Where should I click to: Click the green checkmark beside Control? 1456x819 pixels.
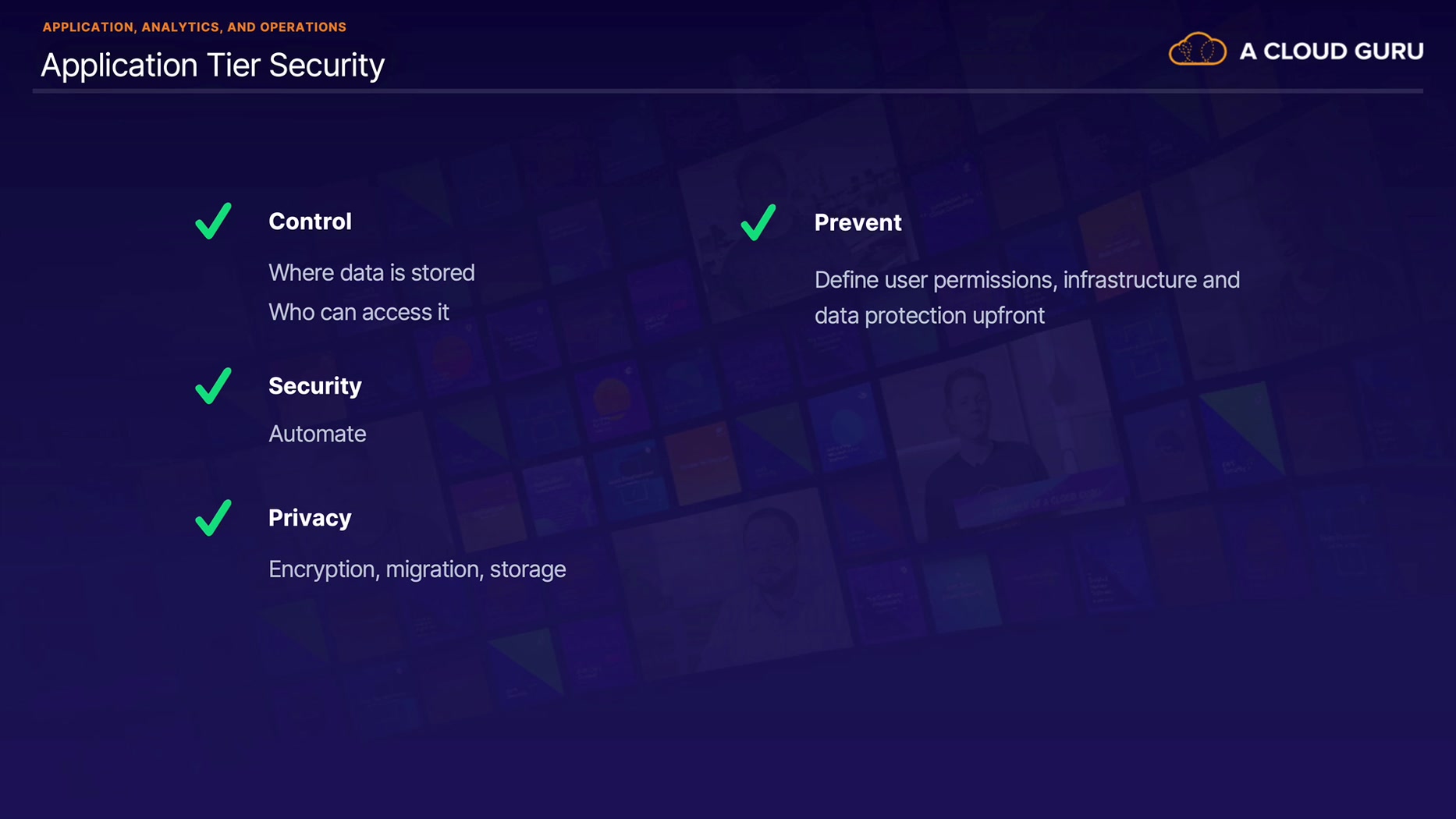click(x=213, y=221)
